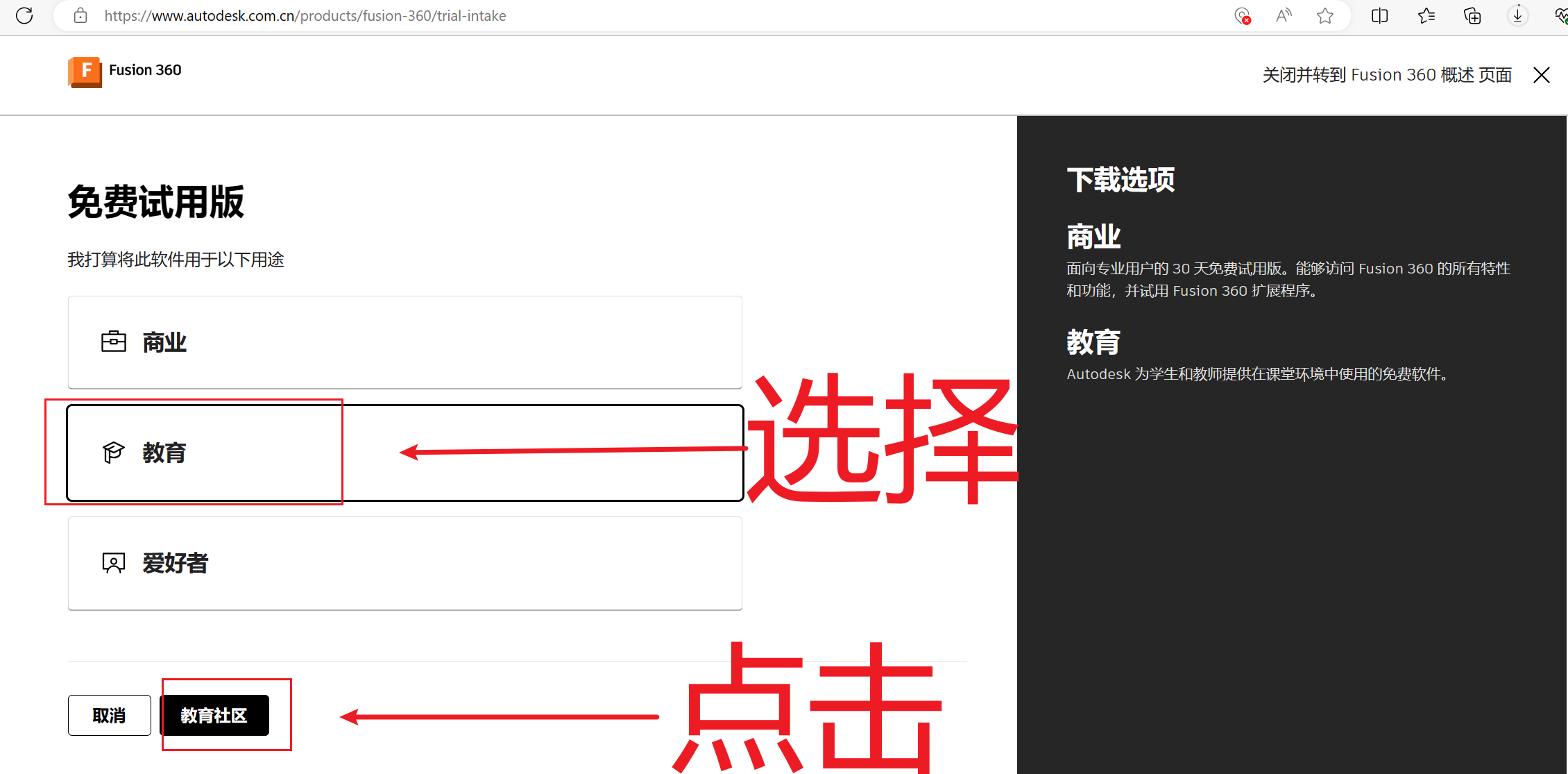
Task: Open the tracking prevention icon in the address bar
Action: tap(1243, 15)
